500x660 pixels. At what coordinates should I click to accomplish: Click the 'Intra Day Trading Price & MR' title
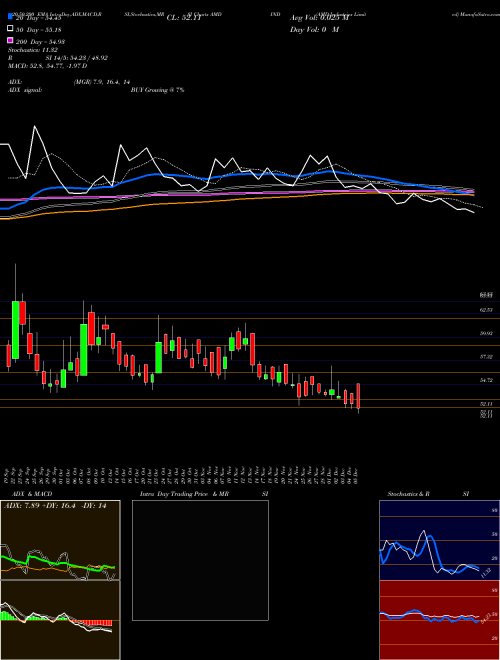(184, 494)
